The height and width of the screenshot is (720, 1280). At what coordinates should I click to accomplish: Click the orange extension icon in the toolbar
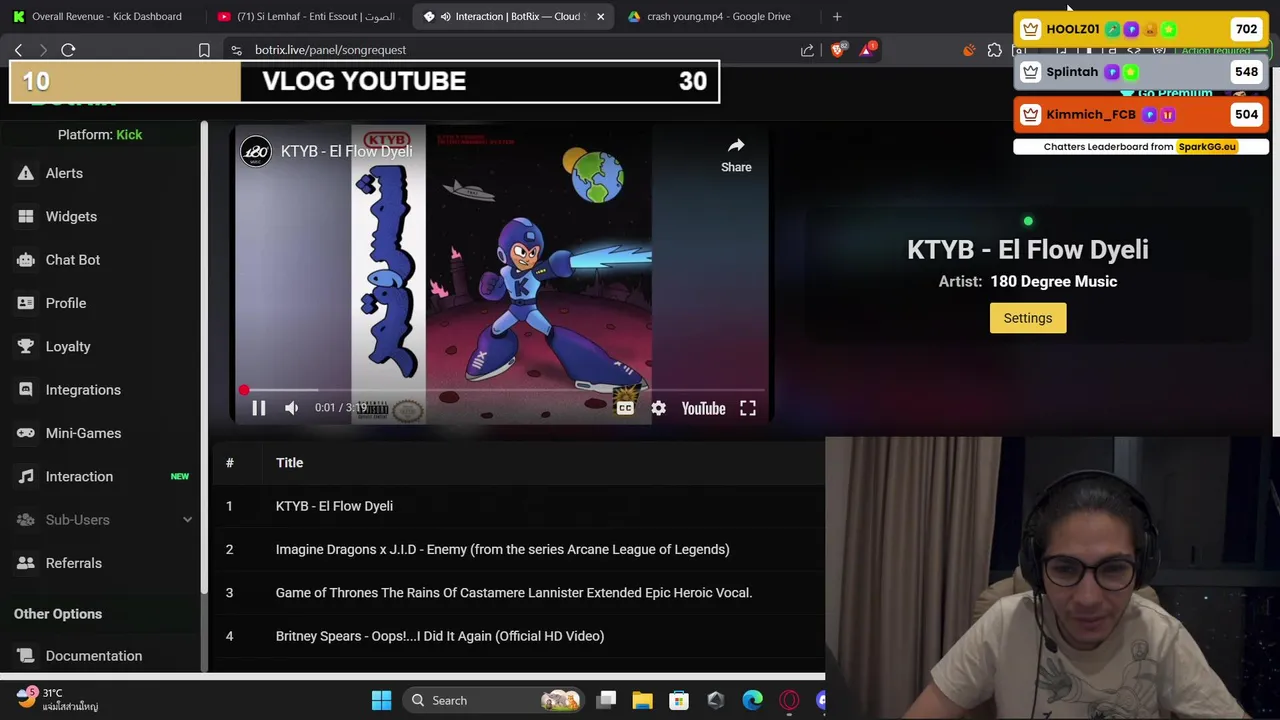pos(969,50)
